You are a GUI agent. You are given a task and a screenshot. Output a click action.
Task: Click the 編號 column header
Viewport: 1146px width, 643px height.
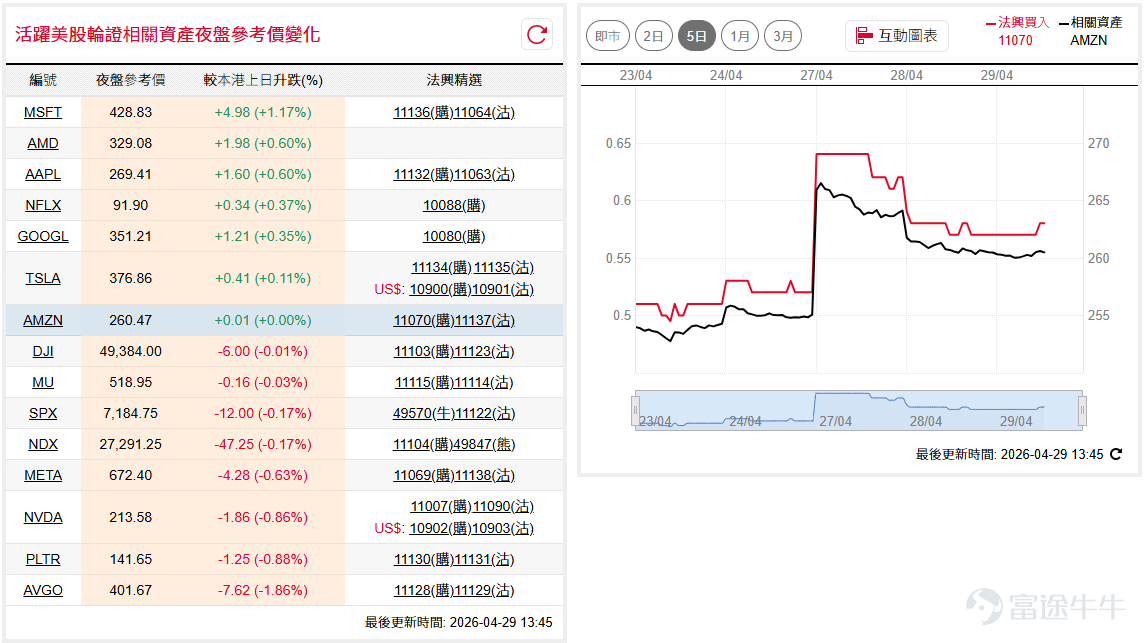click(x=43, y=80)
